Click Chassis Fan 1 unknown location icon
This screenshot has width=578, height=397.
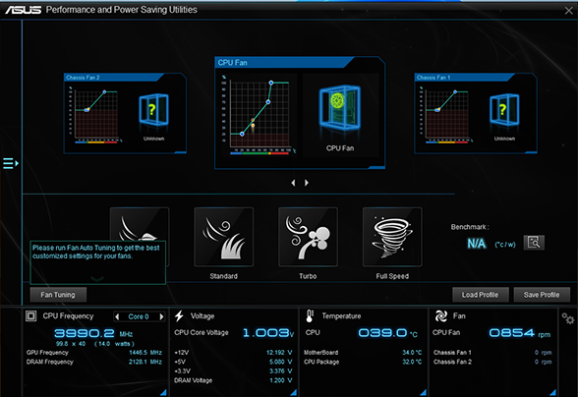click(504, 110)
